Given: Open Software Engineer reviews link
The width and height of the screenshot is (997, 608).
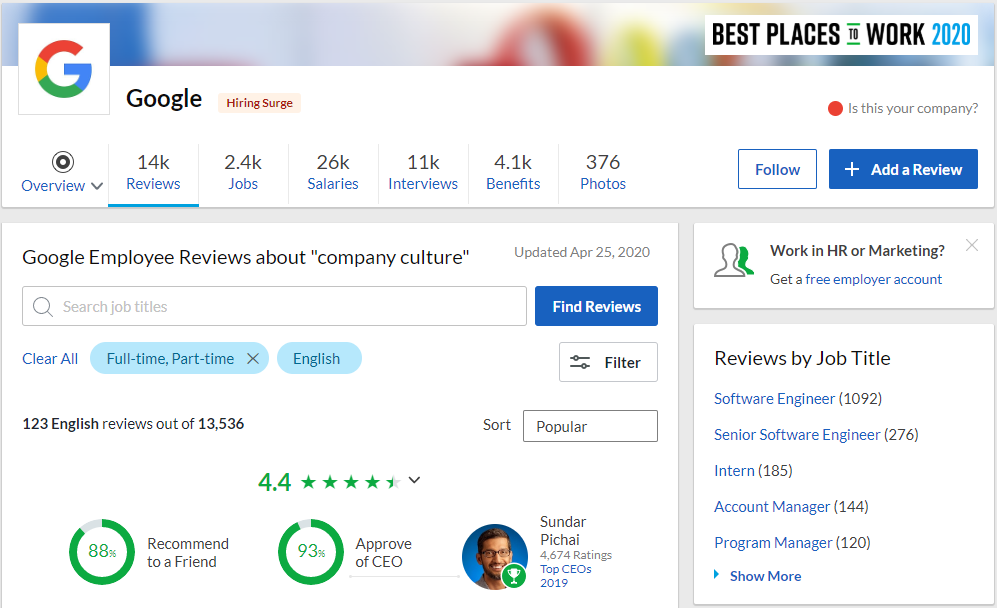Looking at the screenshot, I should click(774, 399).
